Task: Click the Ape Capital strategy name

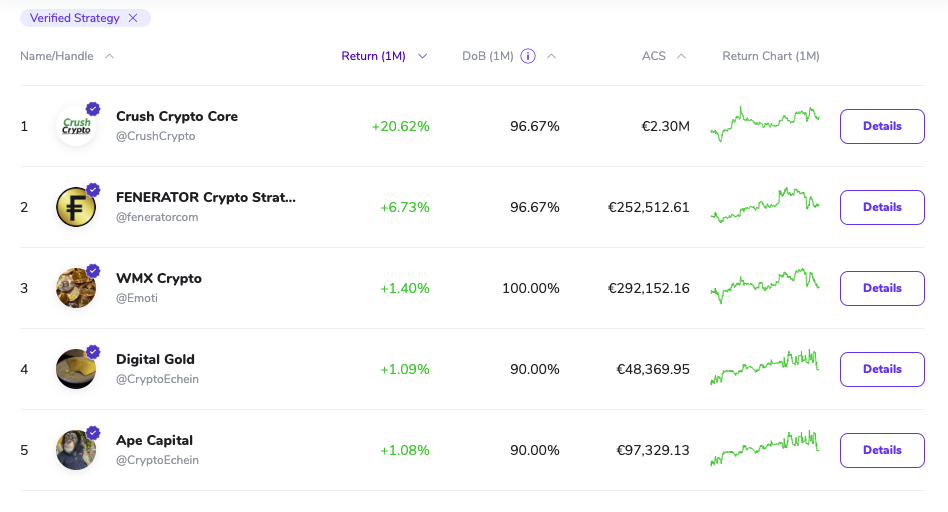Action: (x=154, y=441)
